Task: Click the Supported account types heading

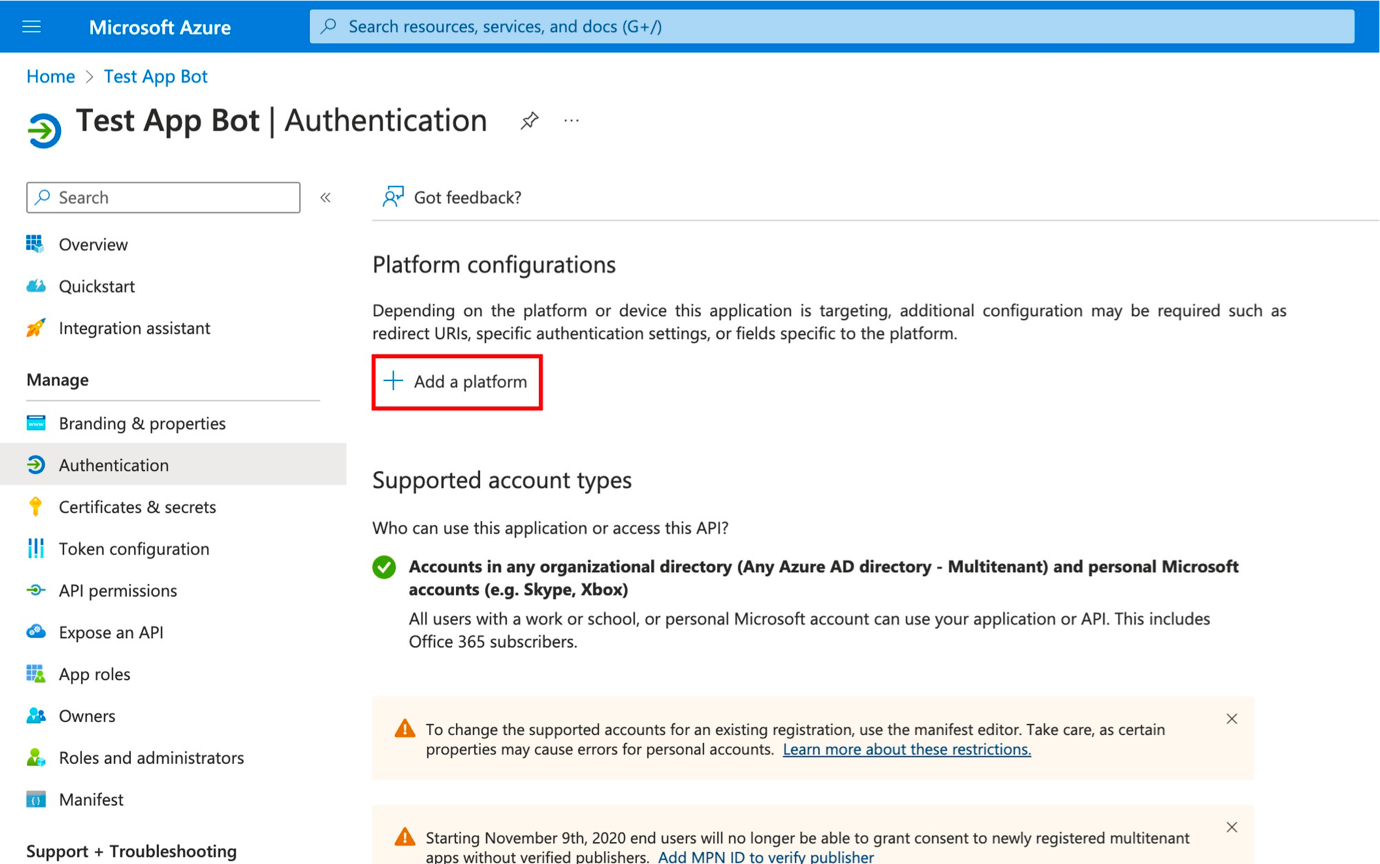Action: pyautogui.click(x=502, y=480)
